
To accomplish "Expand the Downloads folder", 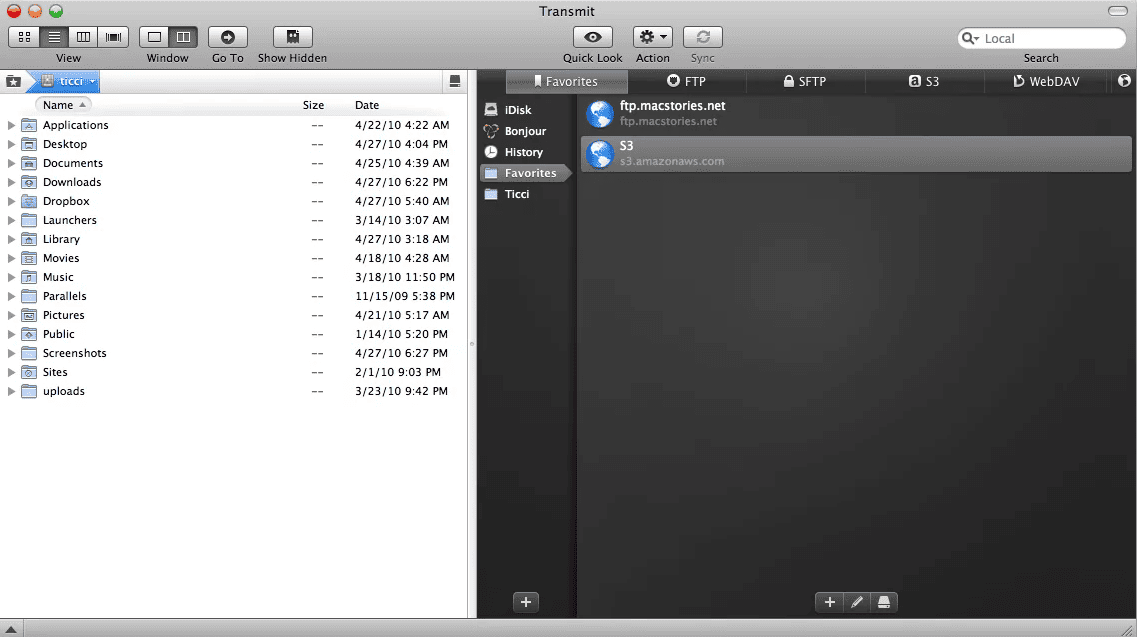I will point(11,182).
